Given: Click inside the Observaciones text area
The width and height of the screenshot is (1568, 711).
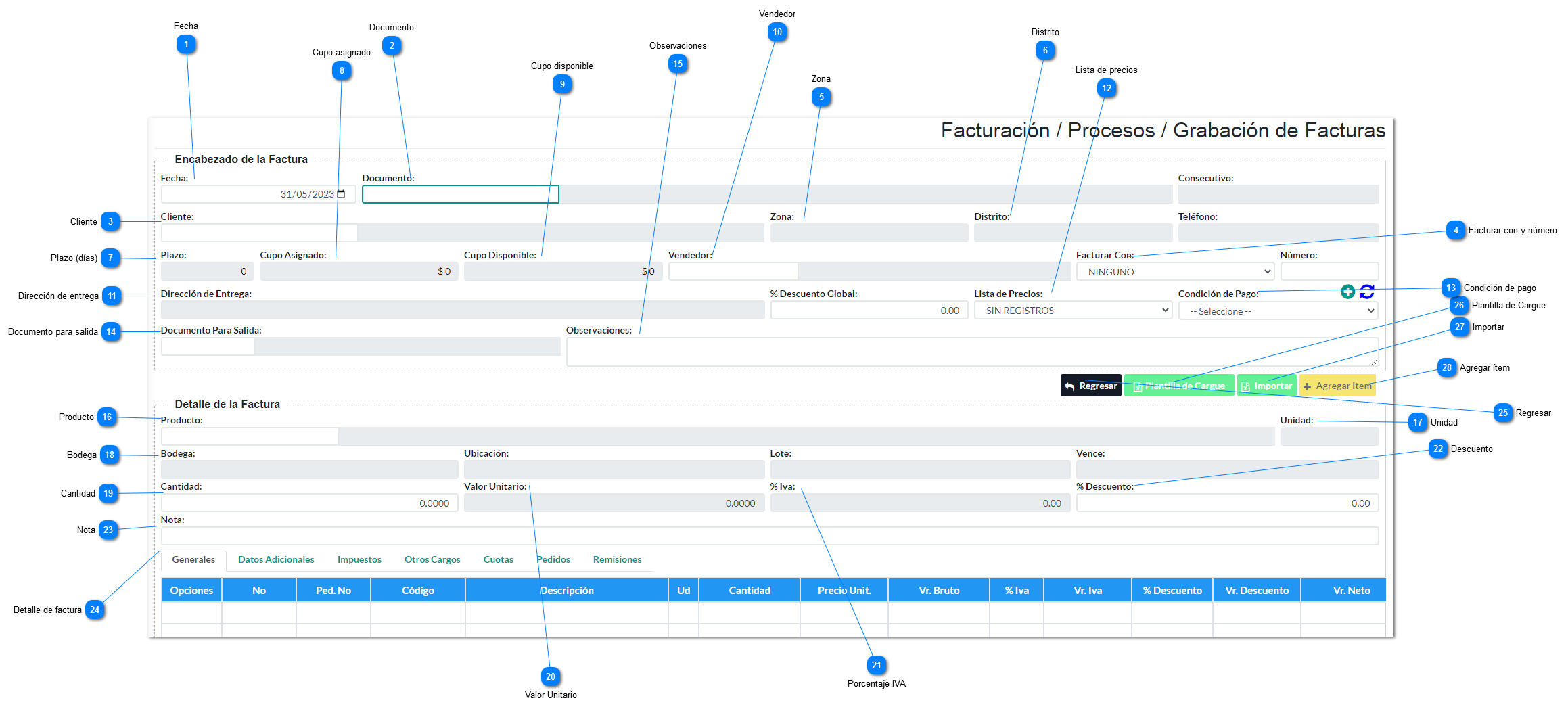Looking at the screenshot, I should click(x=972, y=352).
